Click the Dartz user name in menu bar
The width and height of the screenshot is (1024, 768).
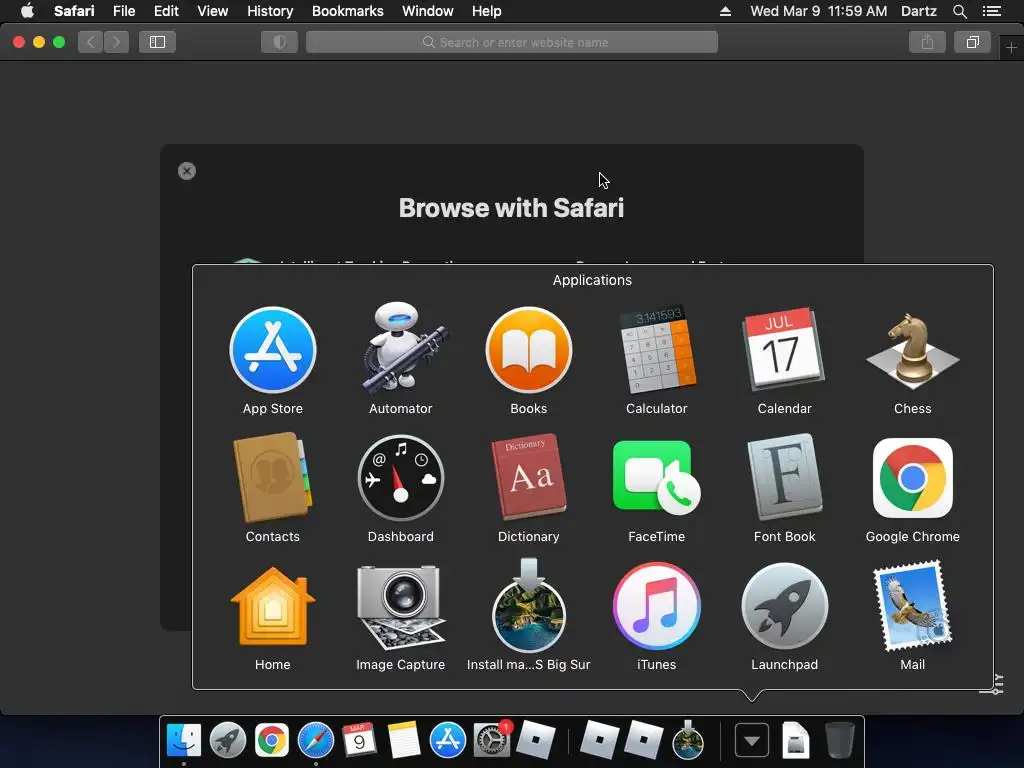(919, 11)
